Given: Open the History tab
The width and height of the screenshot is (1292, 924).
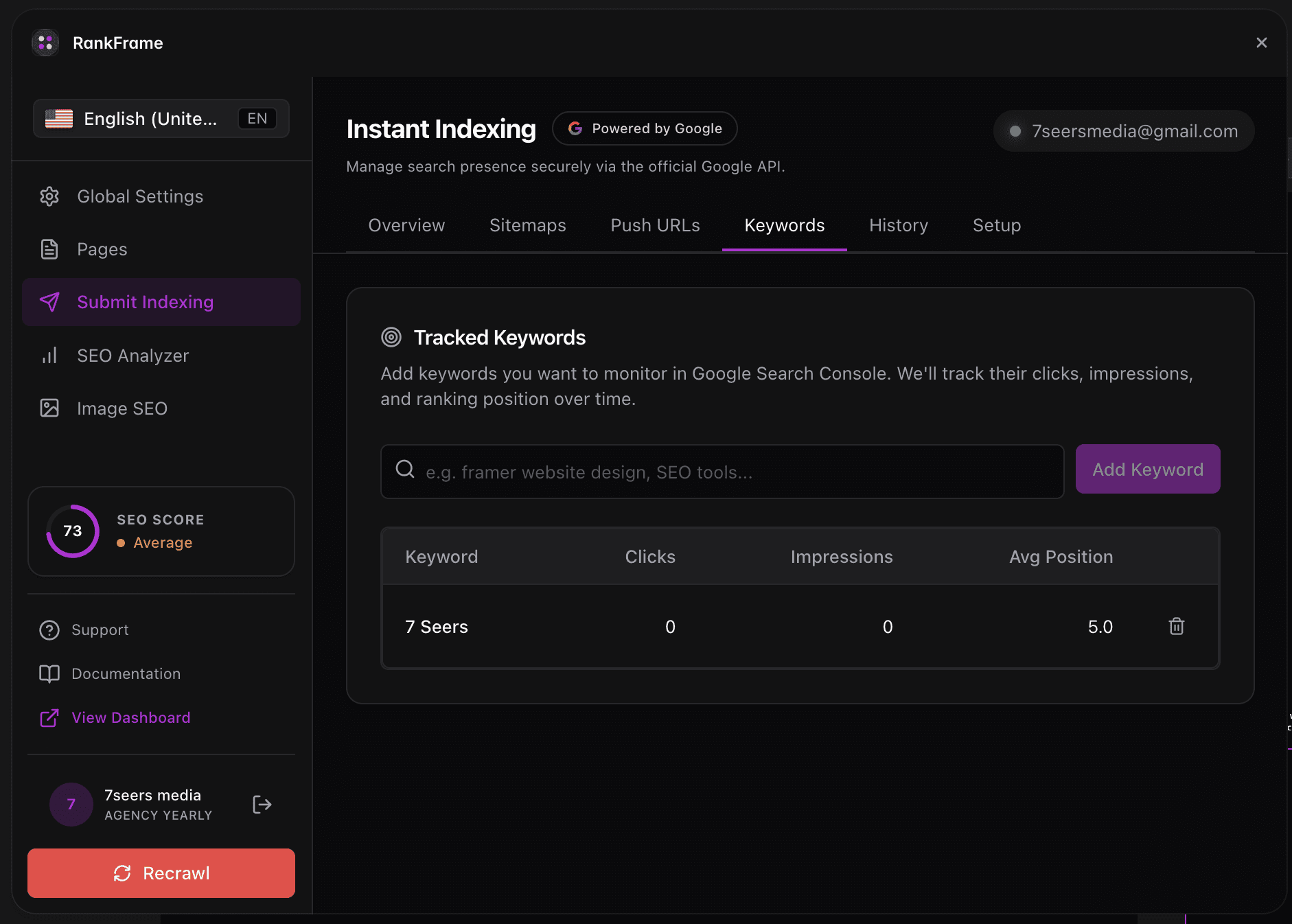Looking at the screenshot, I should 899,225.
